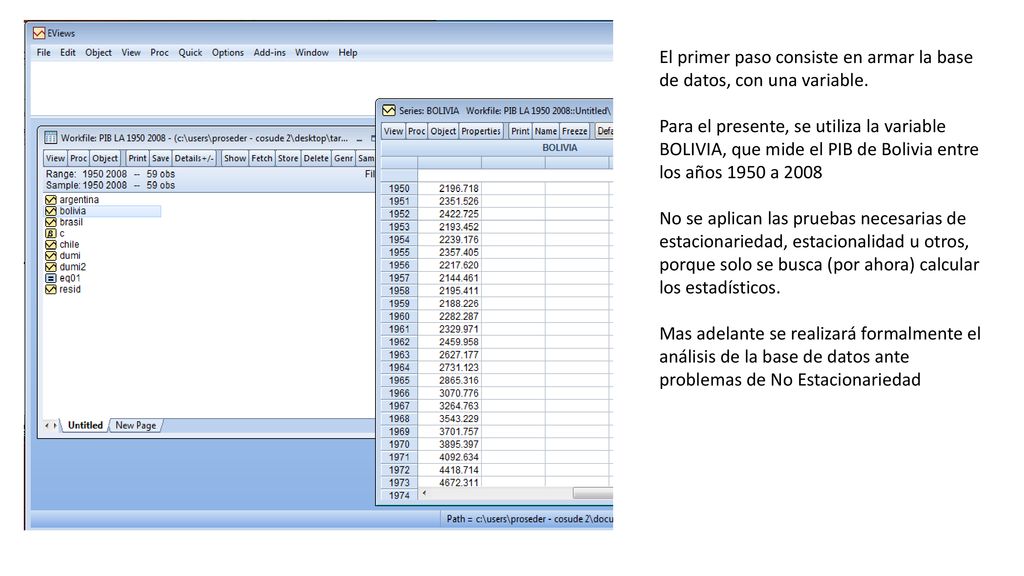Click Save button in Workfile toolbar
This screenshot has height=576, width=1024.
[x=161, y=158]
